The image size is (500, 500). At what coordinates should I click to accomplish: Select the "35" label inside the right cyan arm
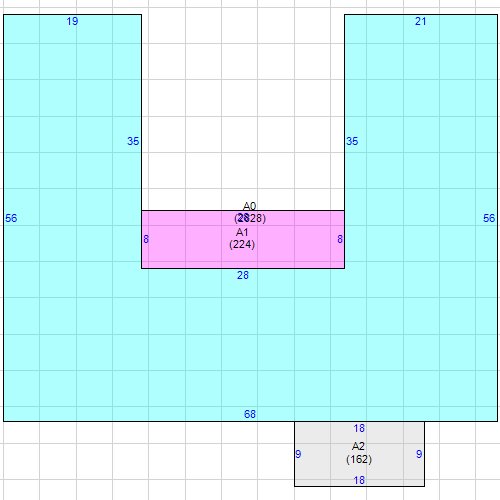[x=352, y=141]
